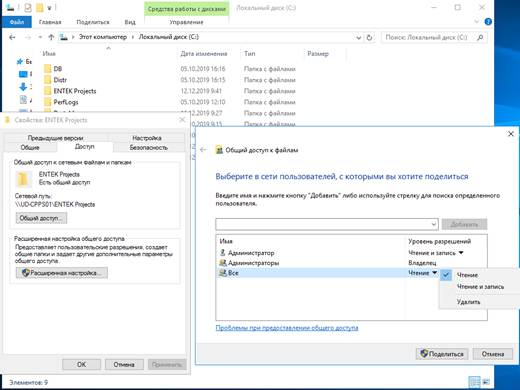520x390 pixels.
Task: Click OK in the Properties dialog
Action: point(81,364)
